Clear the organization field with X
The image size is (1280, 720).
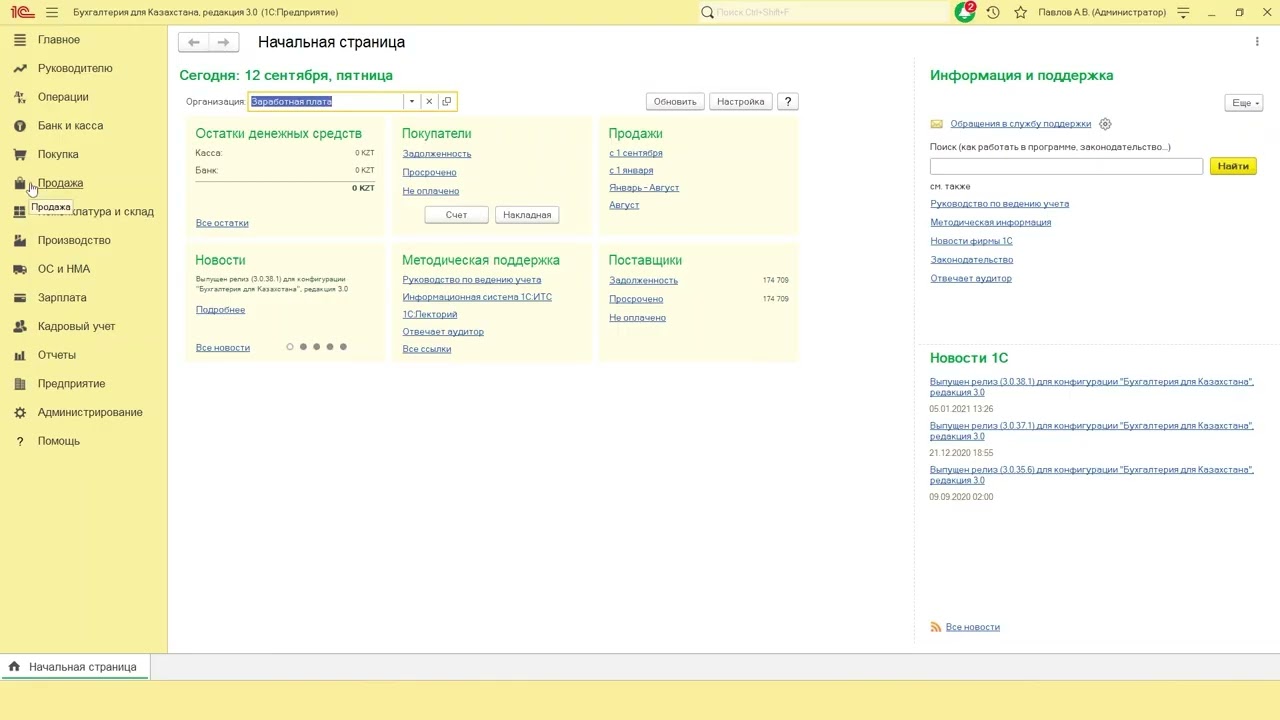pyautogui.click(x=429, y=101)
